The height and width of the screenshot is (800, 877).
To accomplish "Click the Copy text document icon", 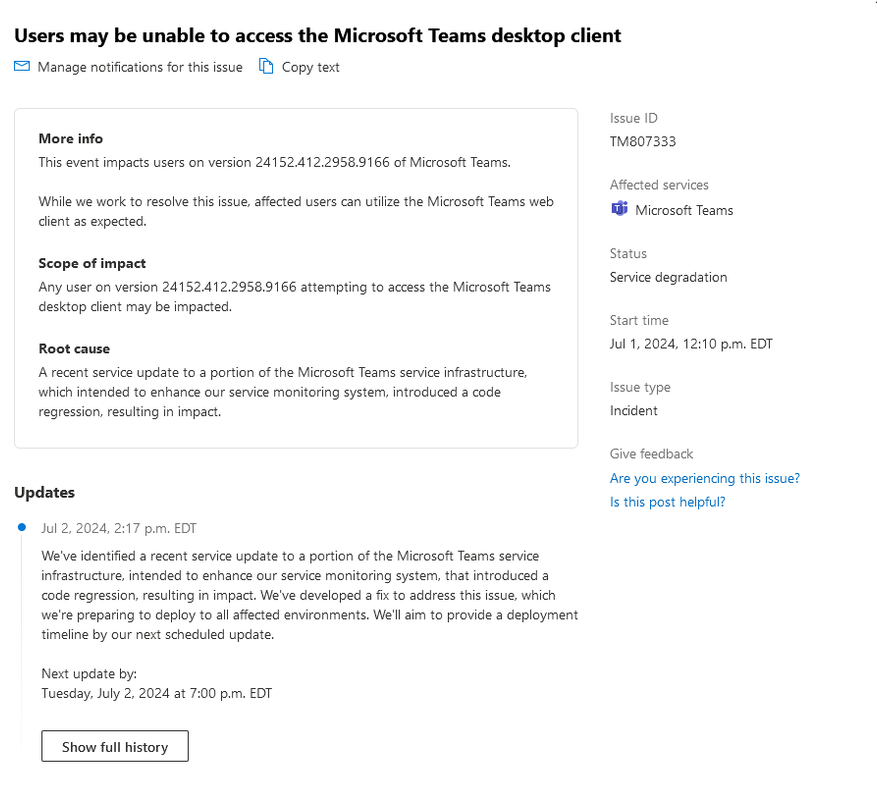I will tap(266, 67).
